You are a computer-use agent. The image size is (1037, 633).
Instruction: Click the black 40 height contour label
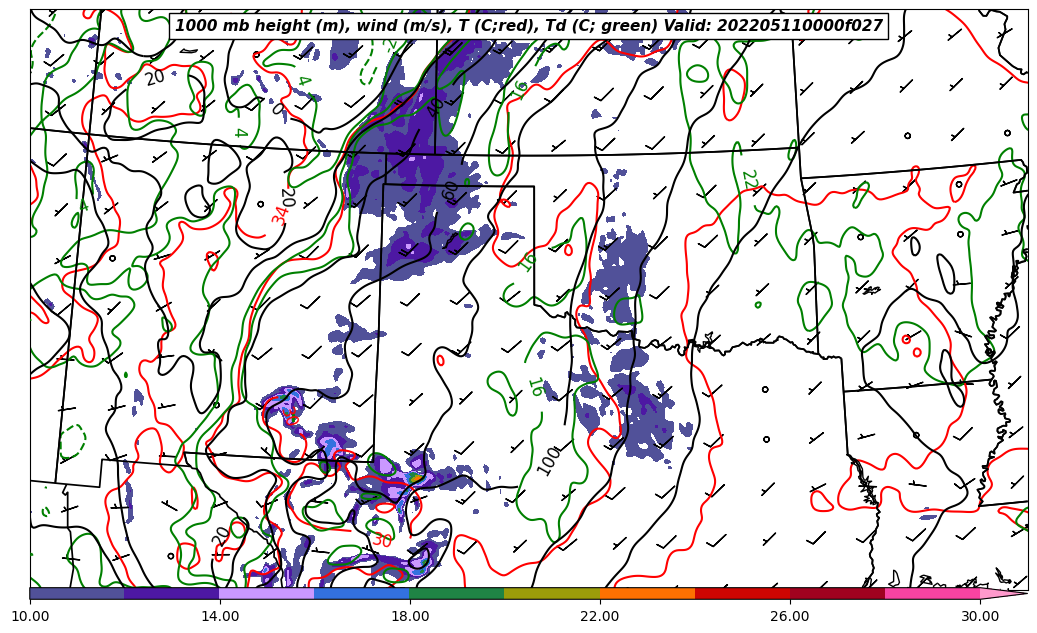[435, 108]
